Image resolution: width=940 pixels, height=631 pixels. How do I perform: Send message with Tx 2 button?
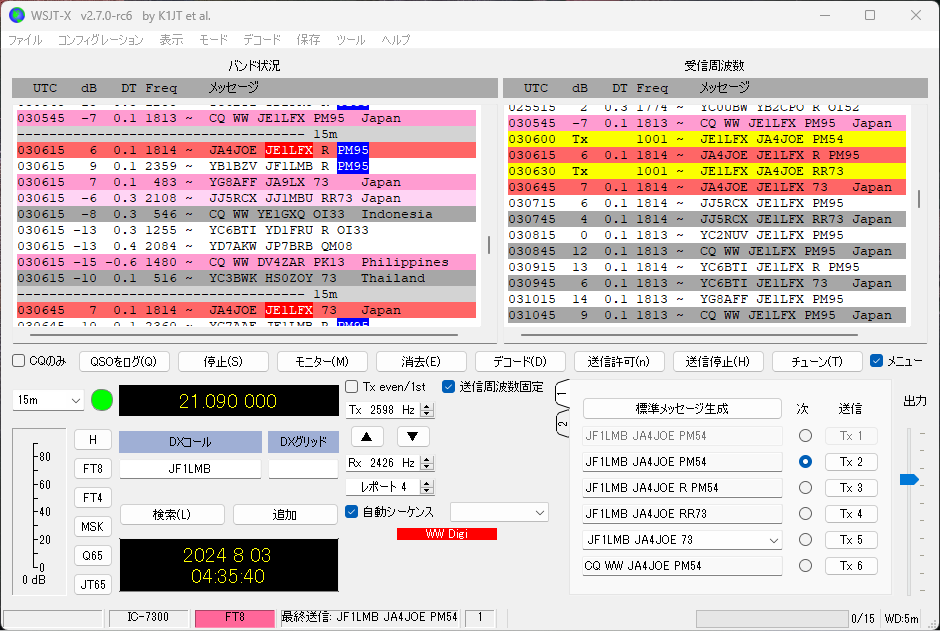click(x=851, y=461)
